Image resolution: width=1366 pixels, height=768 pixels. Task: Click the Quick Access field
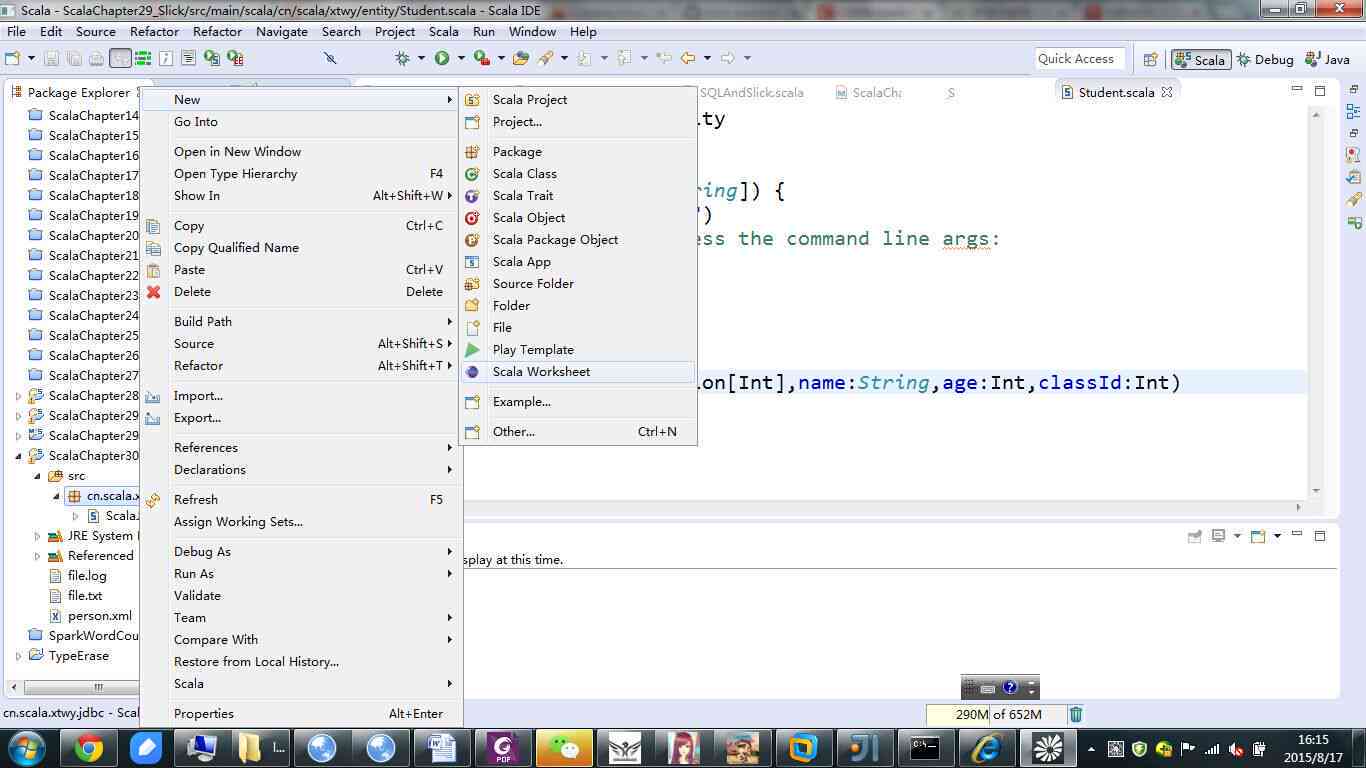(1080, 59)
